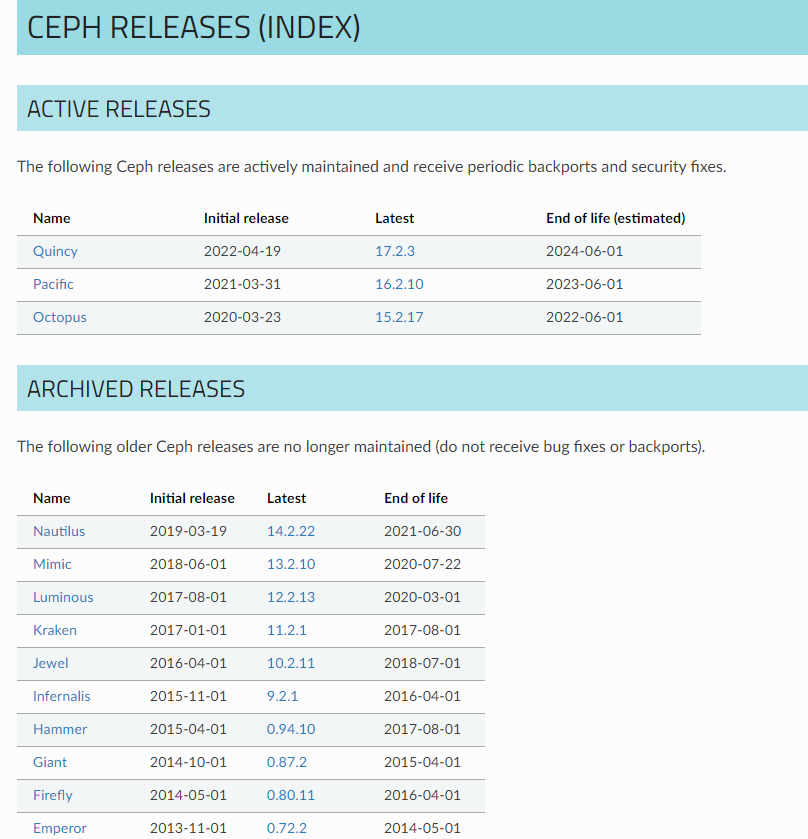Select Pacific end of life 2023-06-01
Image resolution: width=808 pixels, height=839 pixels.
[x=584, y=284]
